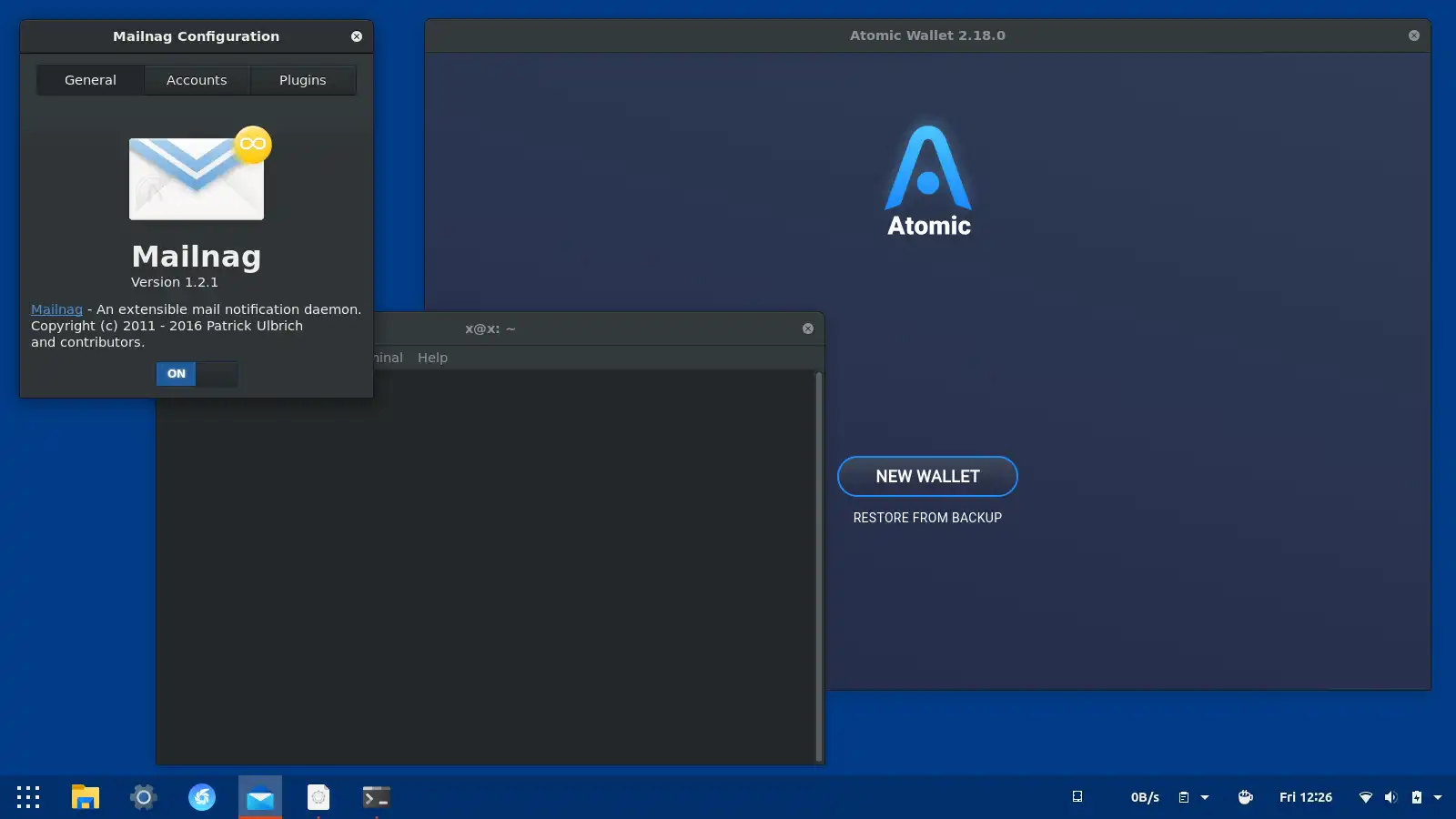Toggle the caffeine coffee cup tray icon

[x=1246, y=797]
